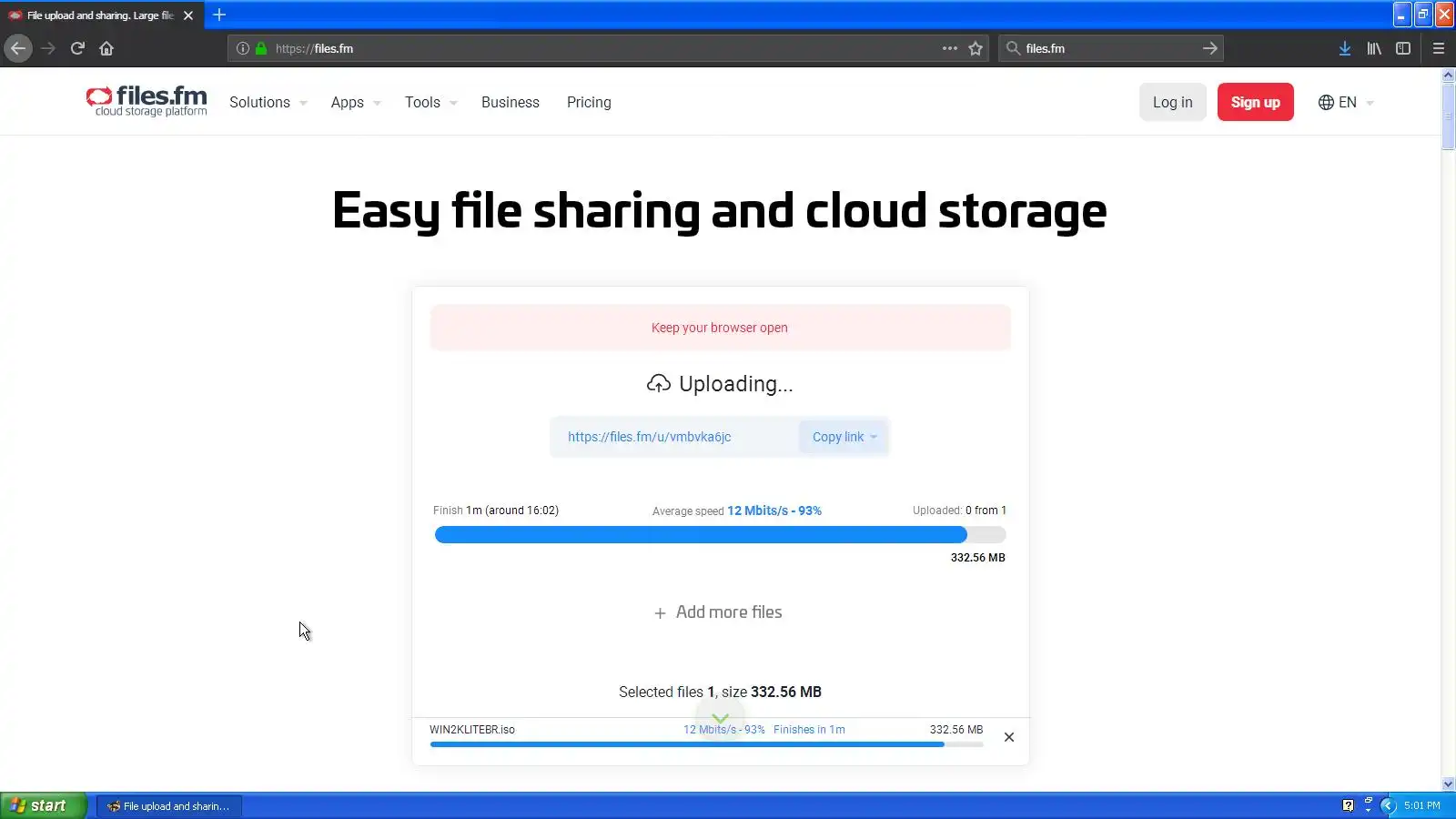Click the WIN2KLITEBR.iso file progress bar
Viewport: 1456px width, 819px height.
pos(706,744)
